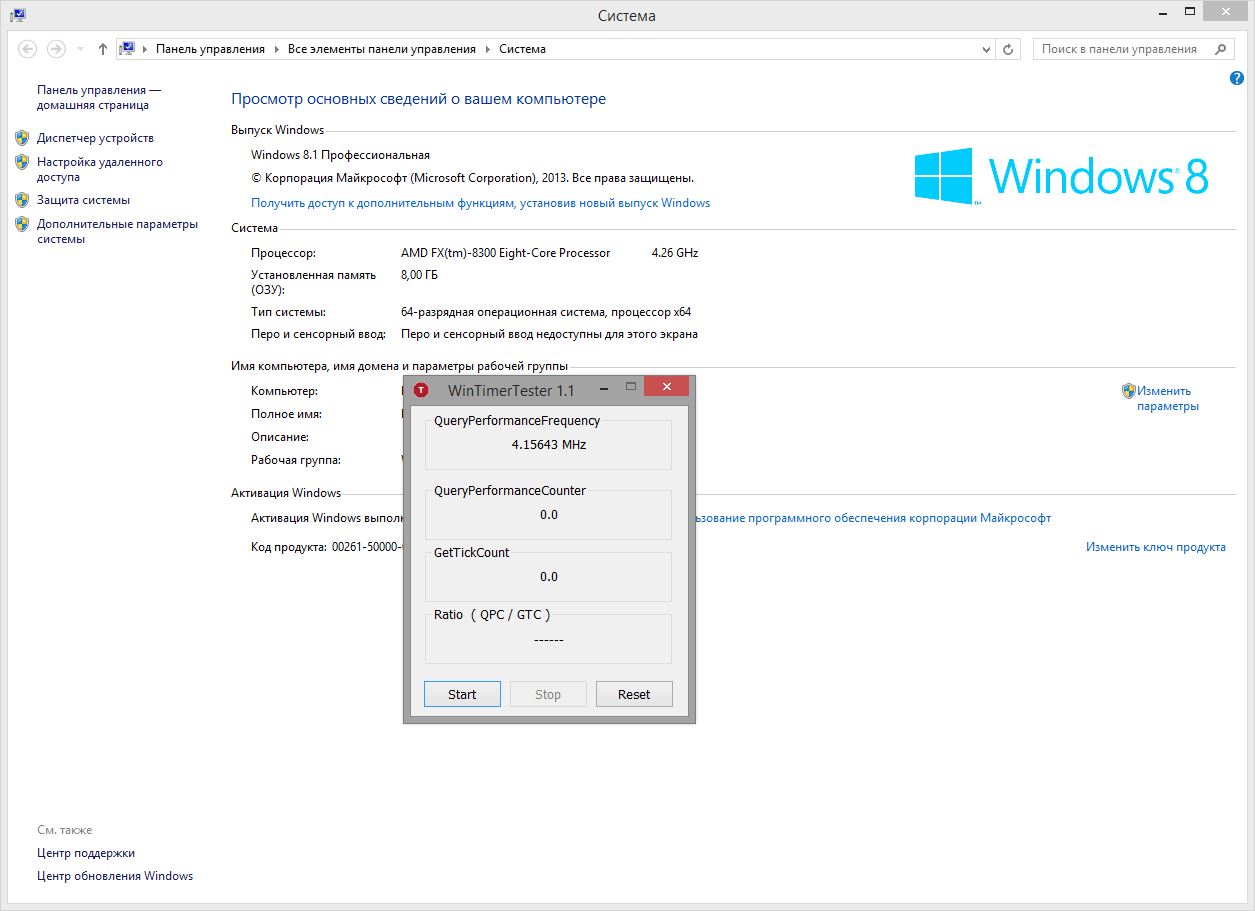Reset the WinTimerTester counters
The height and width of the screenshot is (911, 1255).
tap(634, 694)
